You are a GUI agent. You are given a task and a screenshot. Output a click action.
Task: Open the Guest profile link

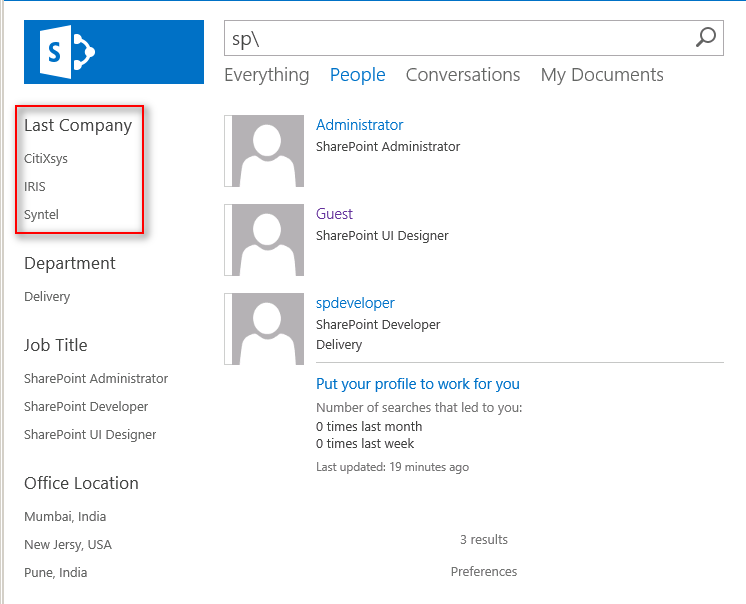point(334,214)
